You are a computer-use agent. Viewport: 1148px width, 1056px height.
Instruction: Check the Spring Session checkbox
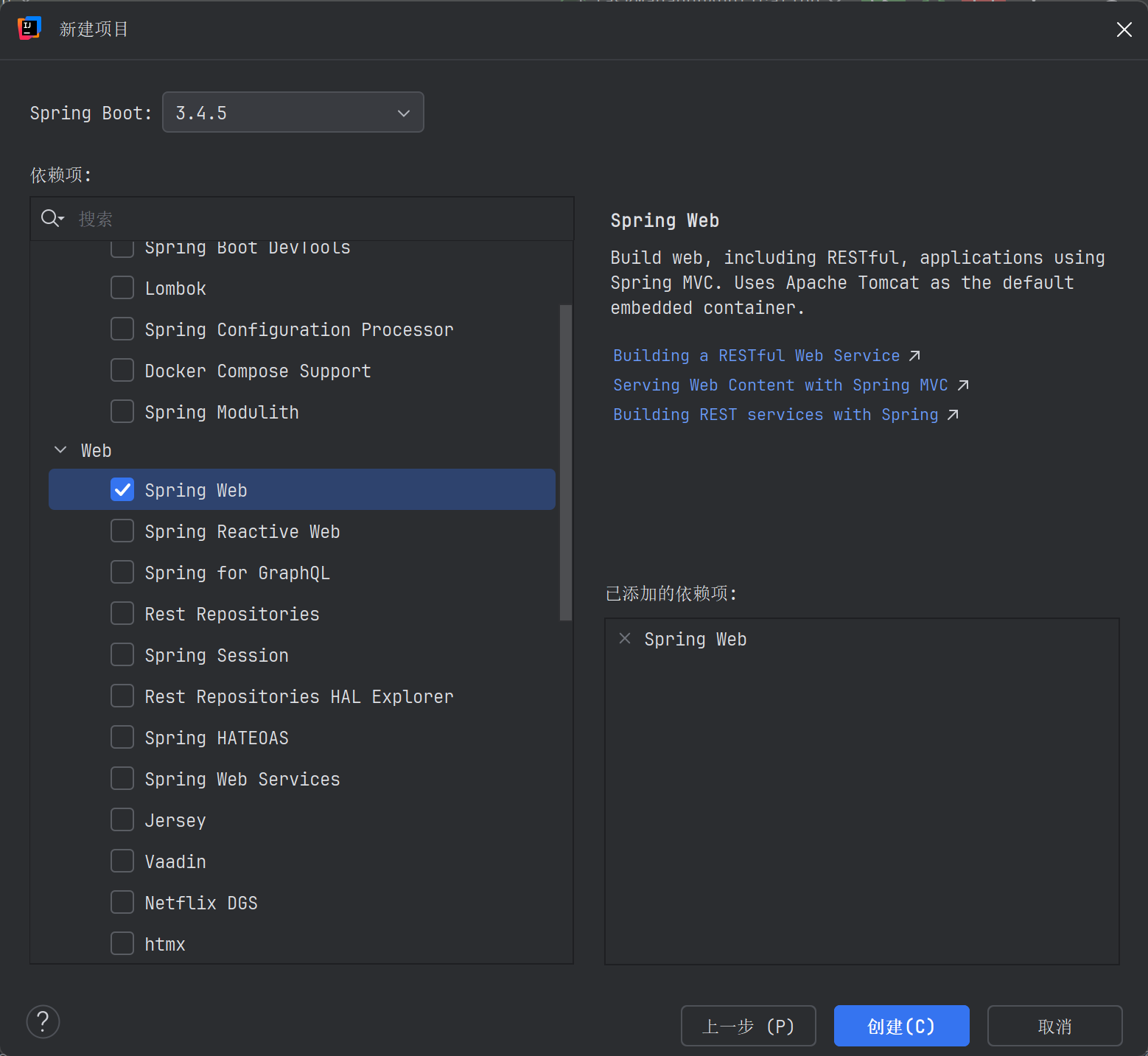[x=122, y=654]
